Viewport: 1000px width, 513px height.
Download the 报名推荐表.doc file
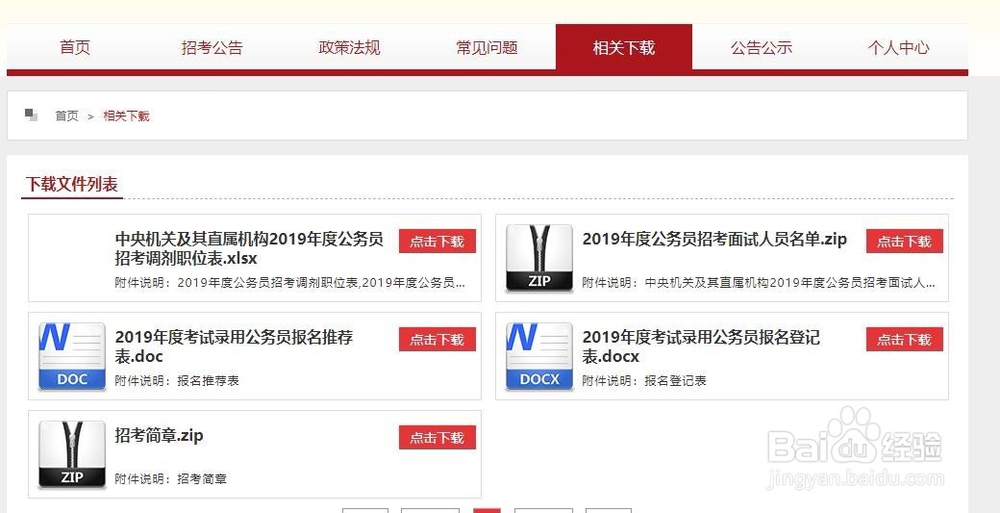click(x=438, y=339)
